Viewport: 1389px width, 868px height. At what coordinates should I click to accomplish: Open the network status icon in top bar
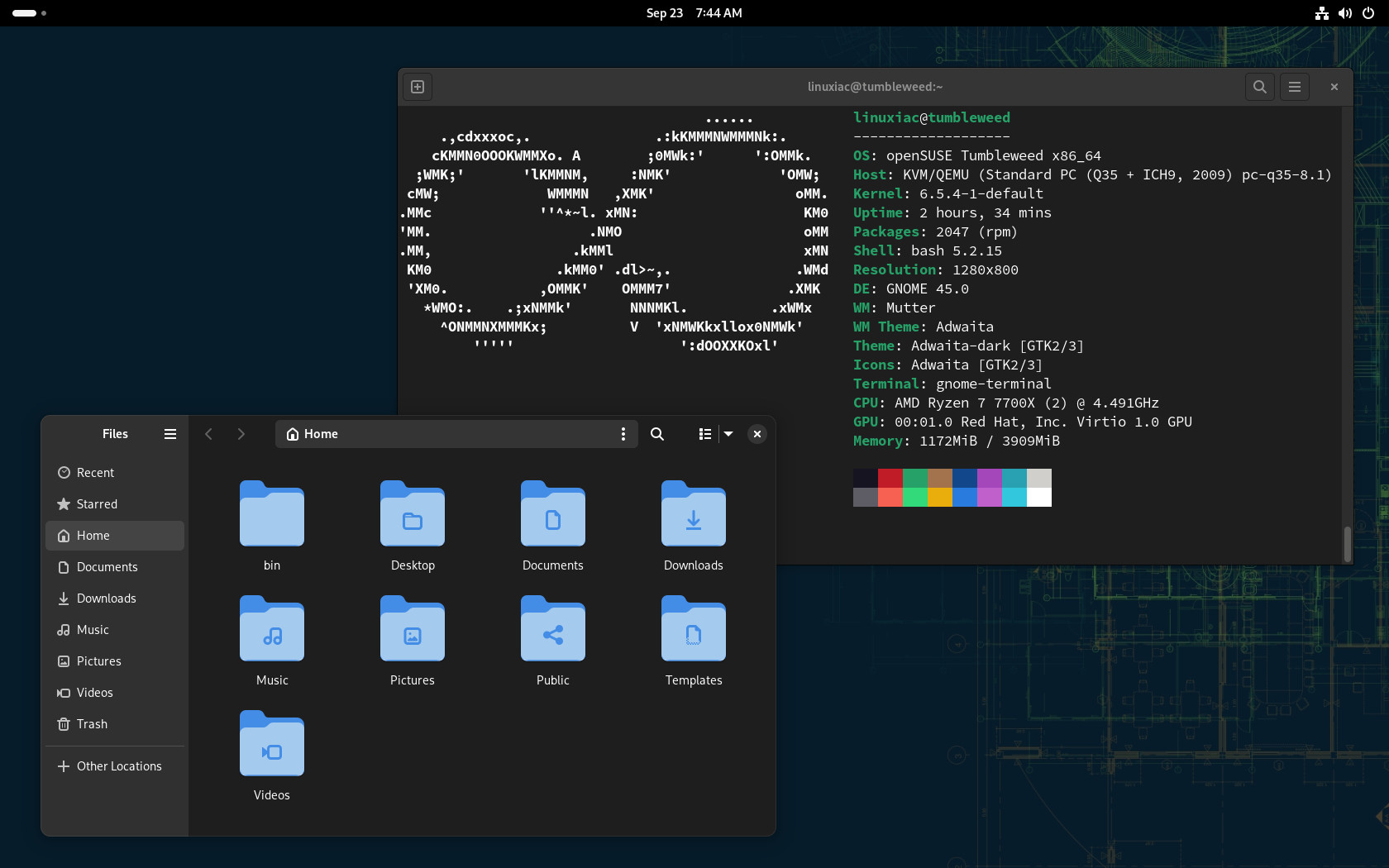click(x=1322, y=13)
